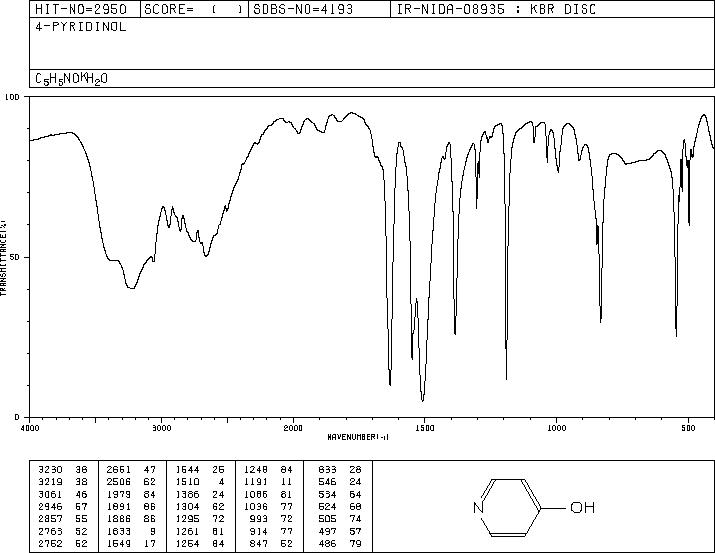Click the 500 wavenumber axis label
The width and height of the screenshot is (715, 553).
tap(688, 428)
